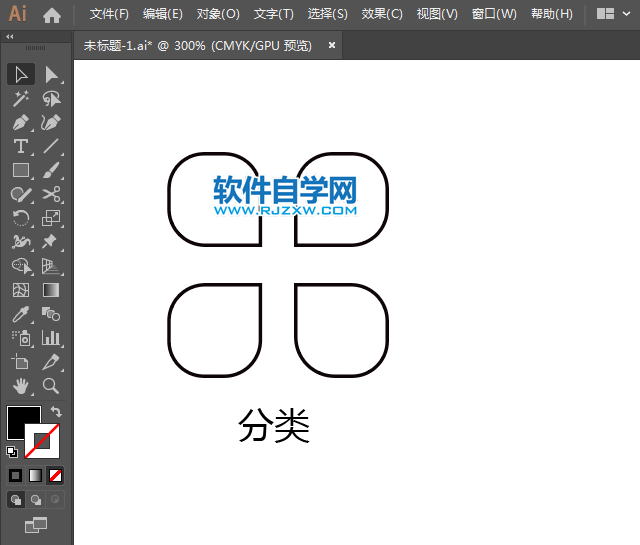Screen dimensions: 640x545
Task: Choose the Direct Selection white arrow tool
Action: click(51, 75)
